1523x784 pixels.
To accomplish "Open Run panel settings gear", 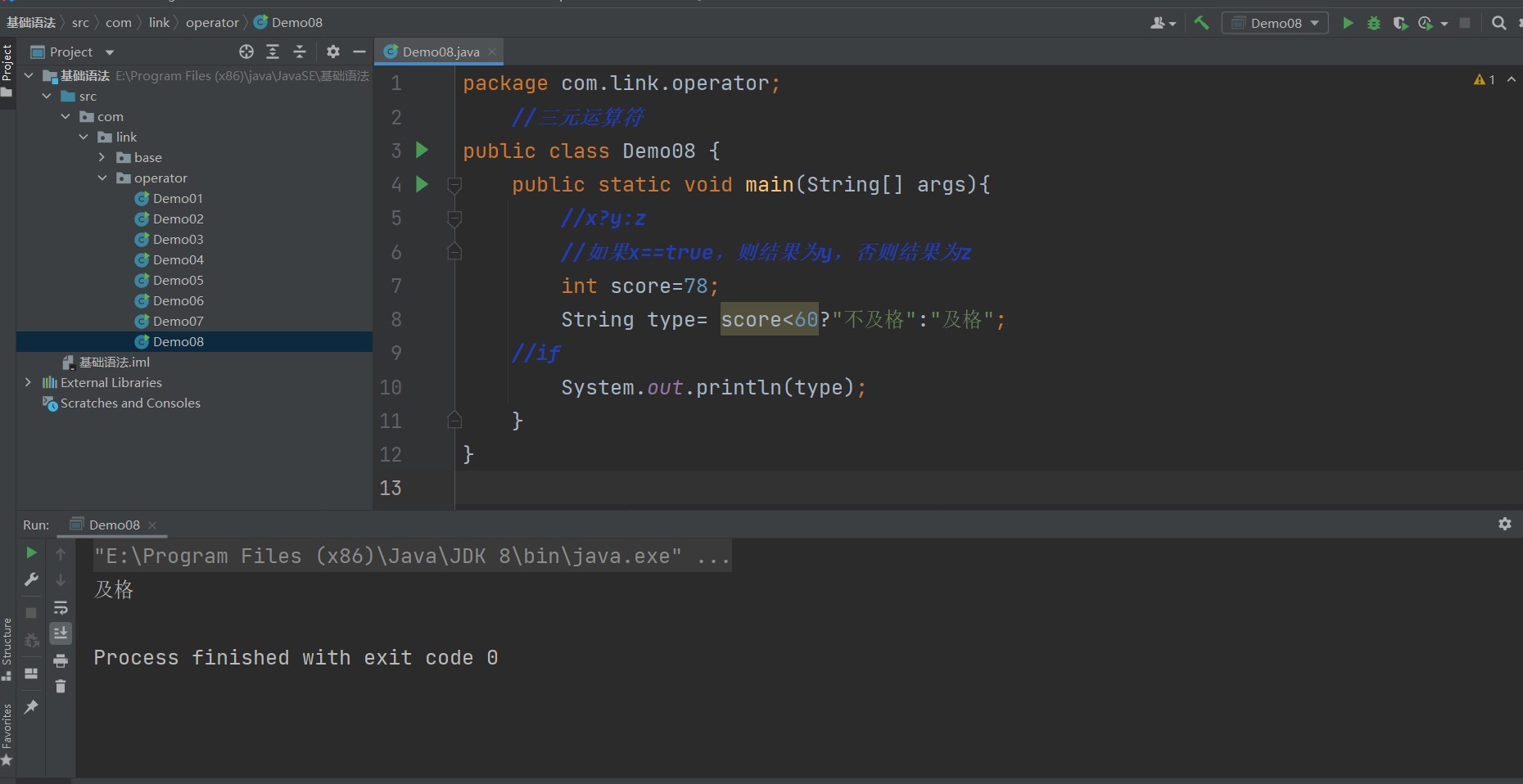I will pyautogui.click(x=1505, y=524).
